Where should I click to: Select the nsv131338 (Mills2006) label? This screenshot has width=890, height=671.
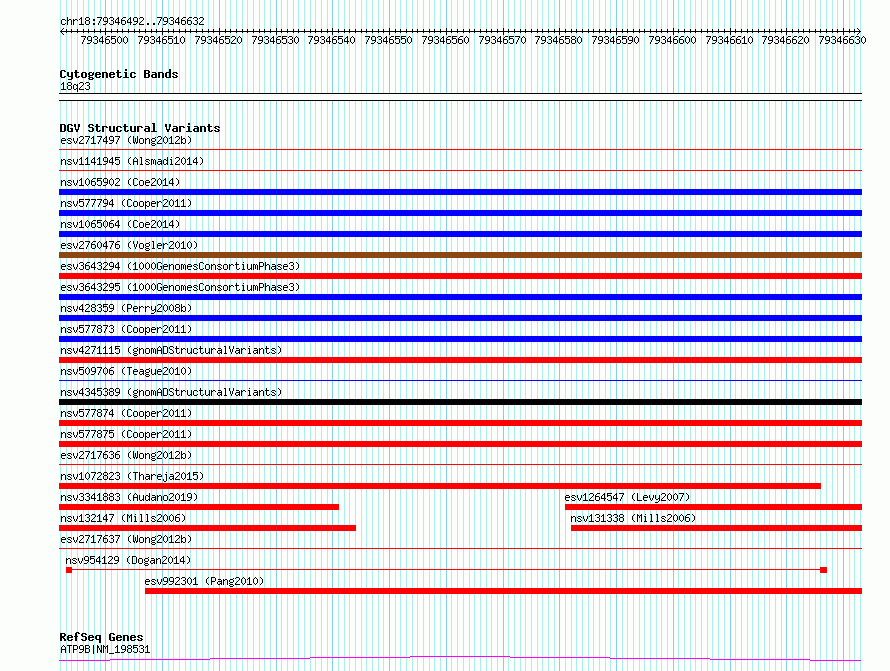tap(633, 518)
